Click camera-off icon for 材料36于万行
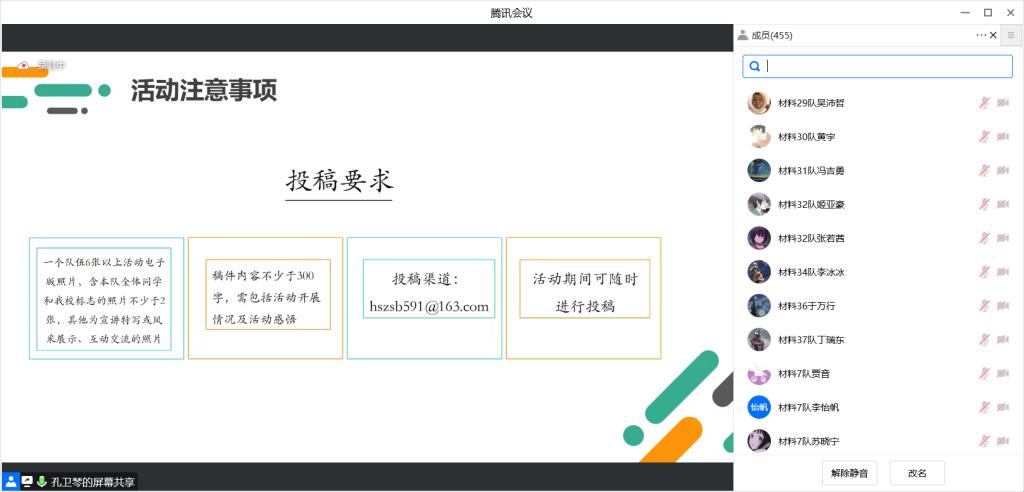The height and width of the screenshot is (492, 1024). [1003, 306]
